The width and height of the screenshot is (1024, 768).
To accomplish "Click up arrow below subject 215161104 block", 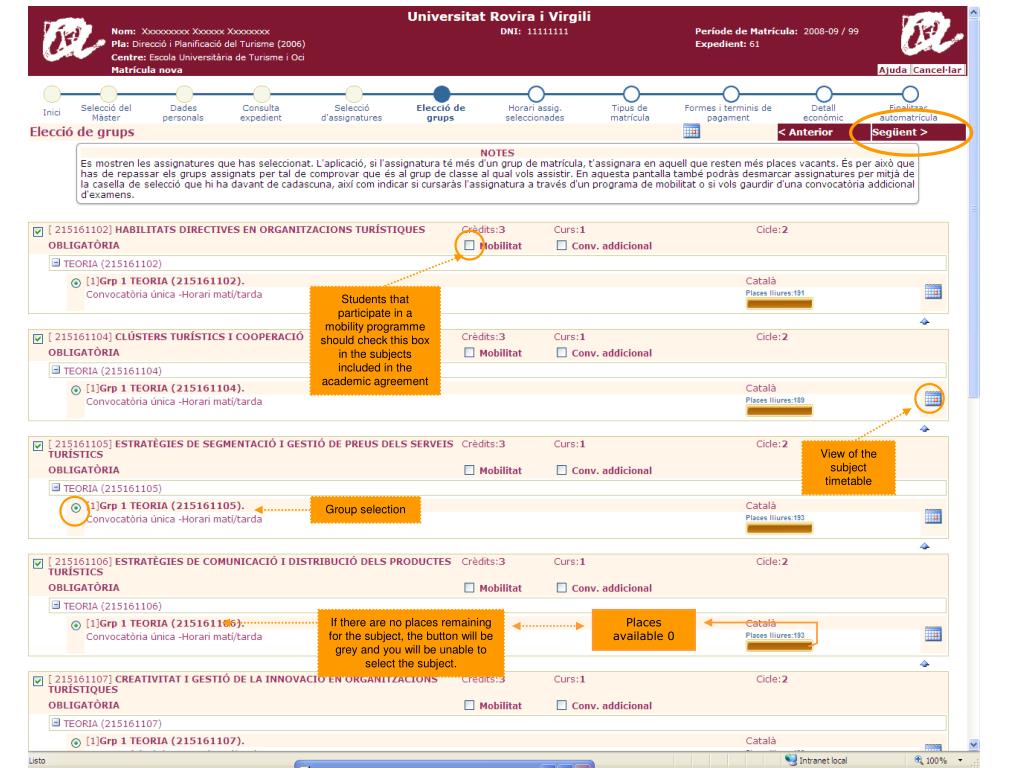I will tap(924, 429).
